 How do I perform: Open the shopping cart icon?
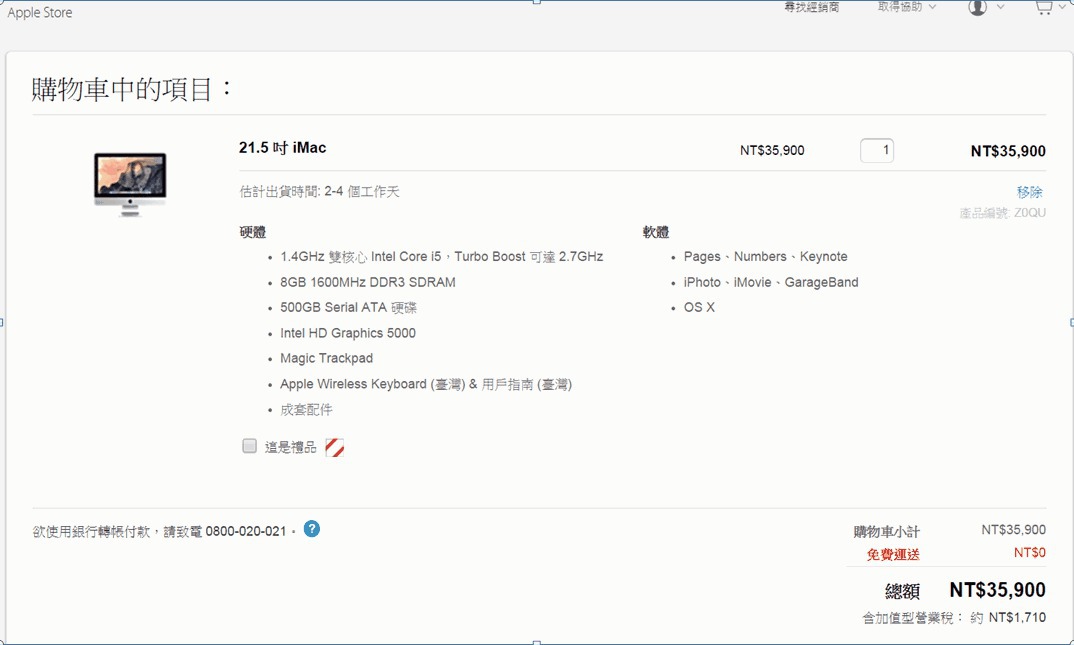pos(1043,8)
